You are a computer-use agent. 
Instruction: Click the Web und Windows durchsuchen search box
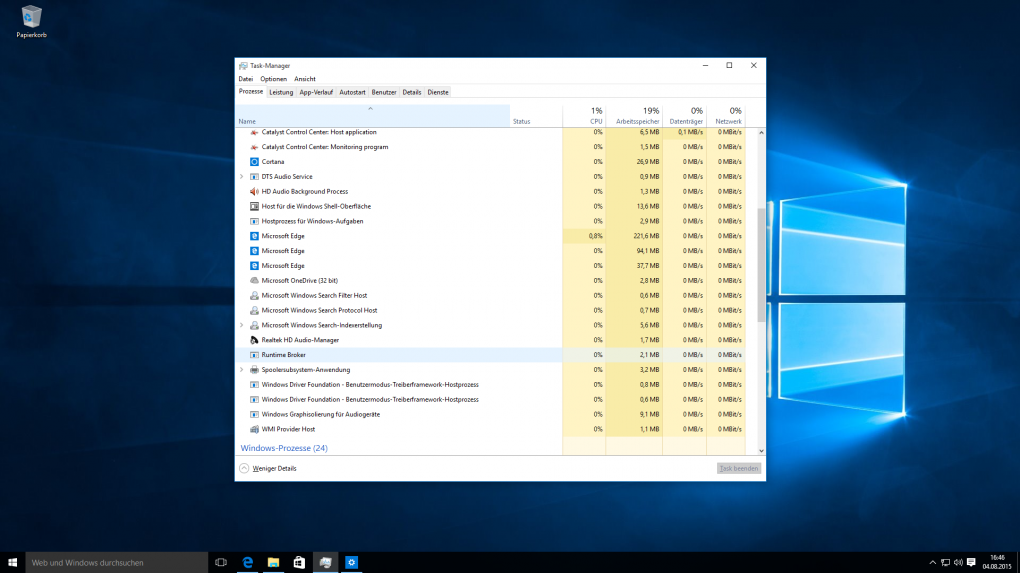point(116,563)
